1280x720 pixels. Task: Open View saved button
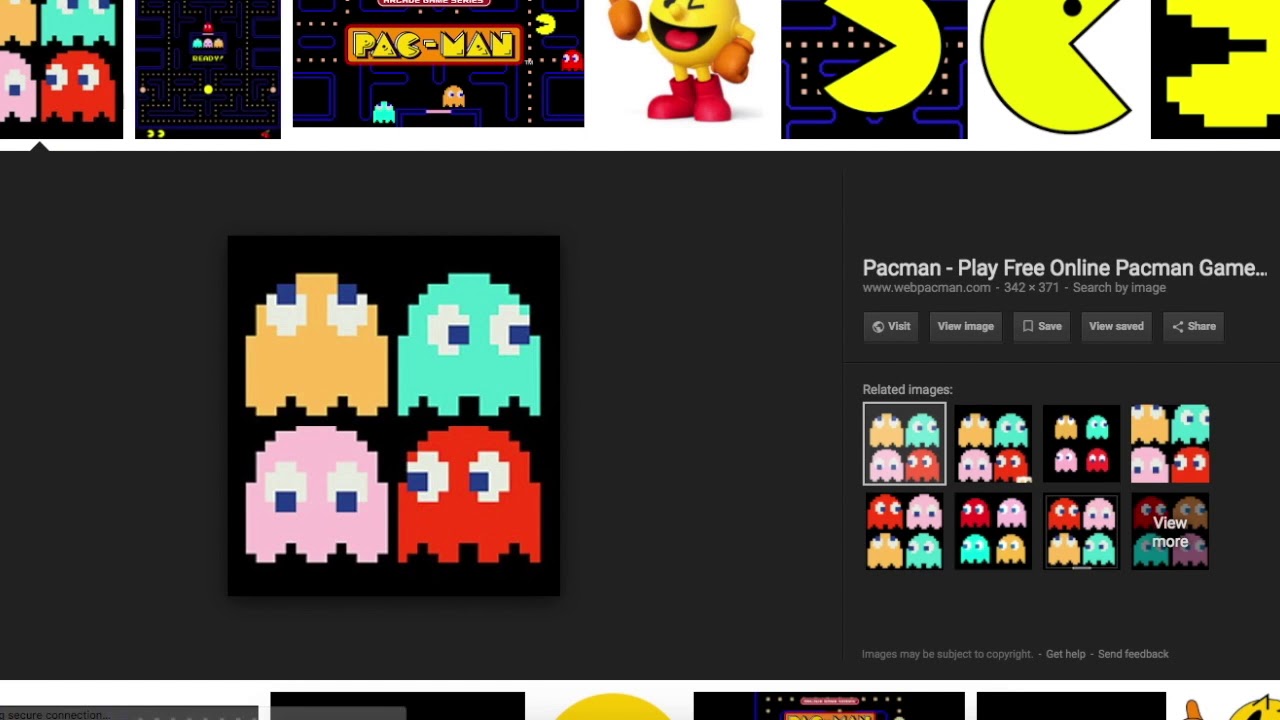[1116, 326]
